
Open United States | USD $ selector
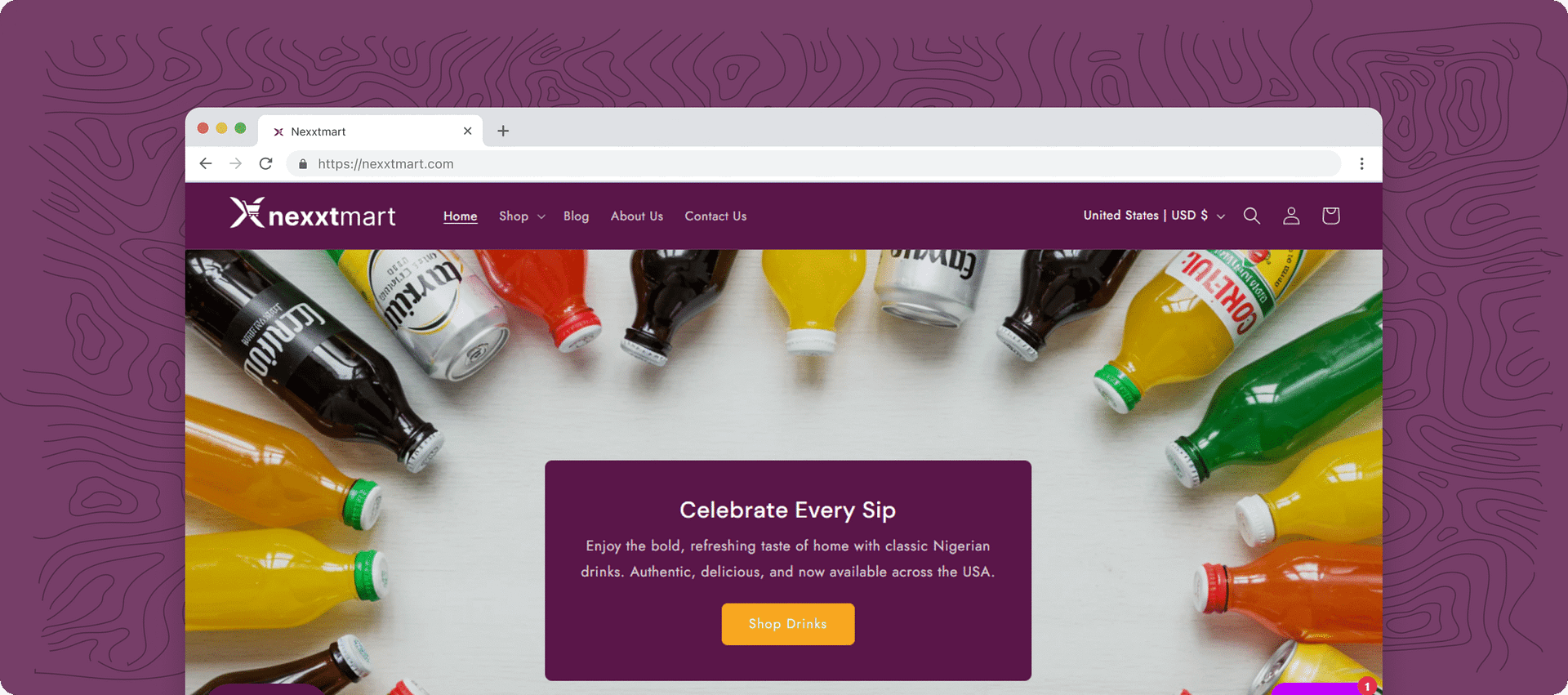[x=1153, y=216]
